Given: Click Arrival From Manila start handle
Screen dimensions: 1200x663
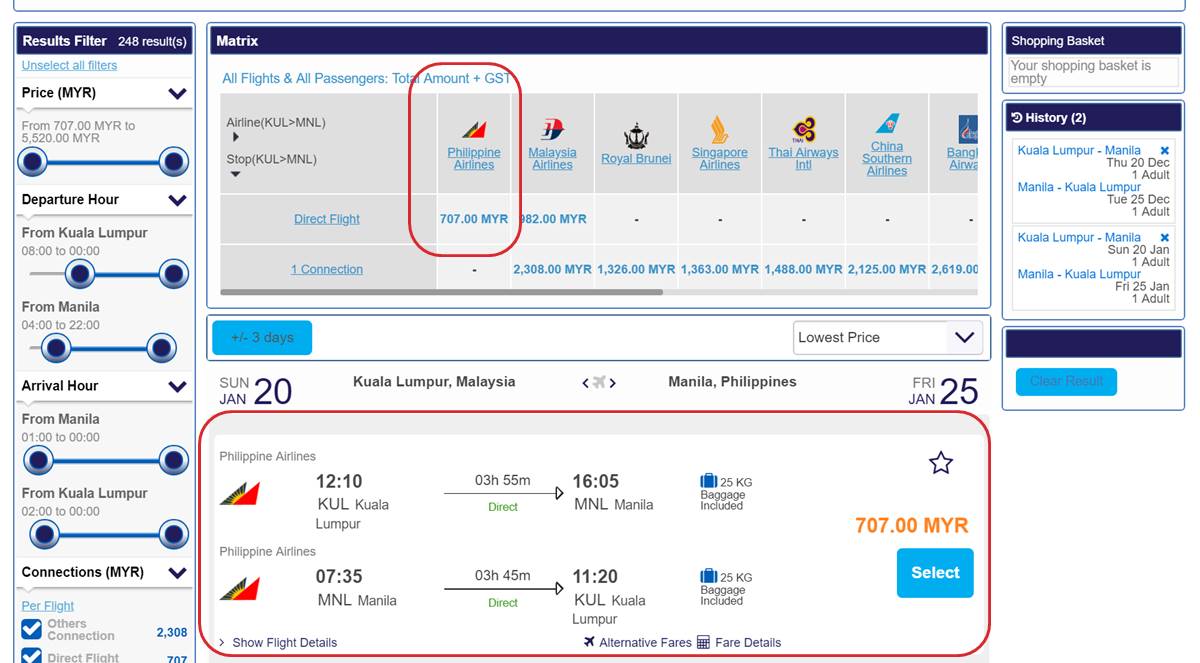Looking at the screenshot, I should [x=38, y=460].
